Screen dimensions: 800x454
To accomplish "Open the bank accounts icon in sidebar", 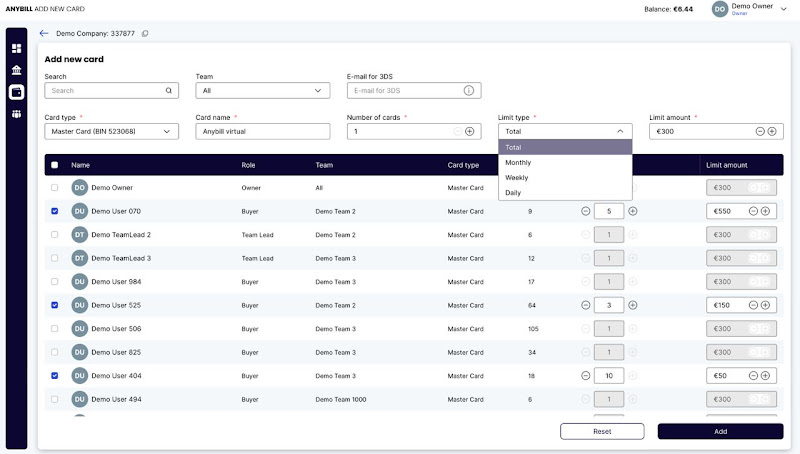I will point(16,70).
